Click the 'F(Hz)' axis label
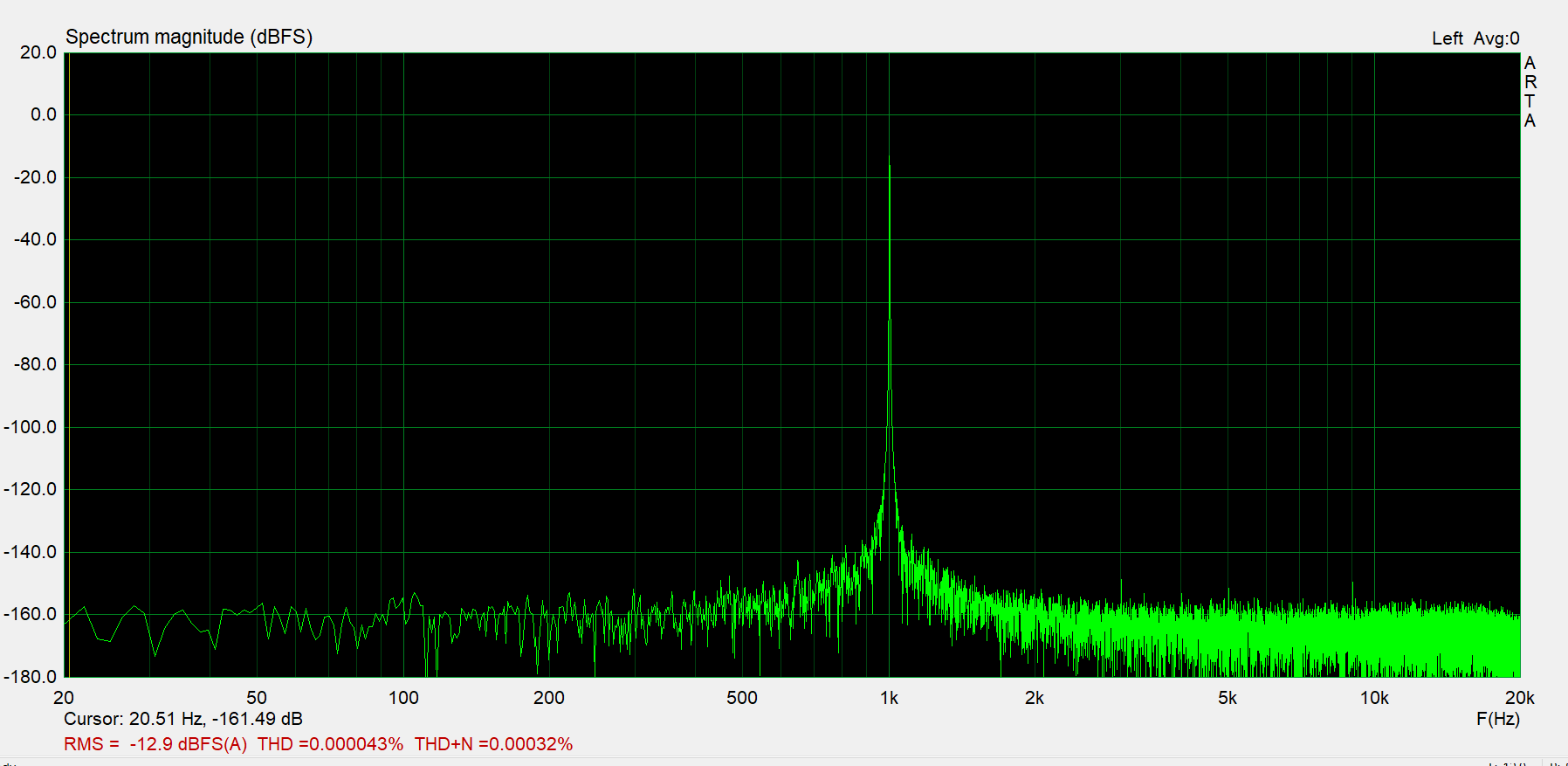 (x=1498, y=719)
